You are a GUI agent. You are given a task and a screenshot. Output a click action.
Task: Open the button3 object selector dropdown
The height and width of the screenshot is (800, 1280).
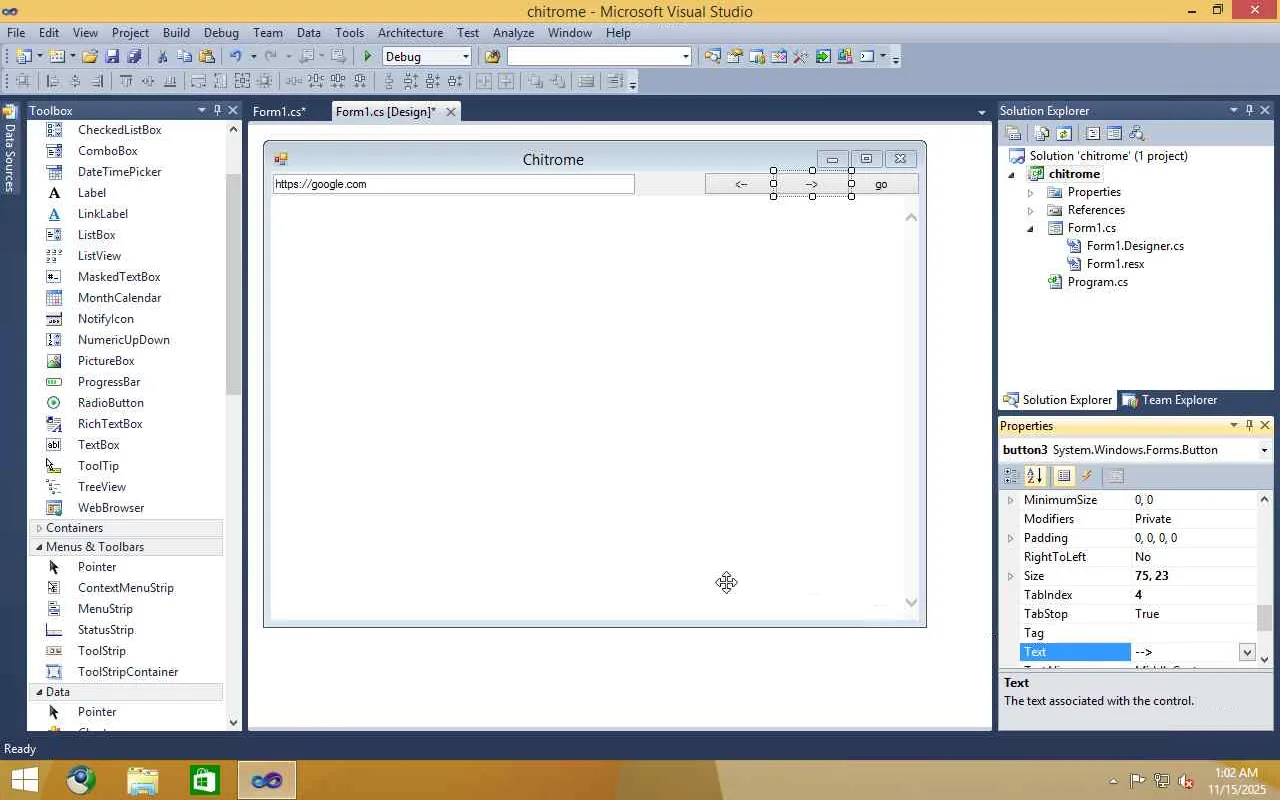(x=1264, y=450)
